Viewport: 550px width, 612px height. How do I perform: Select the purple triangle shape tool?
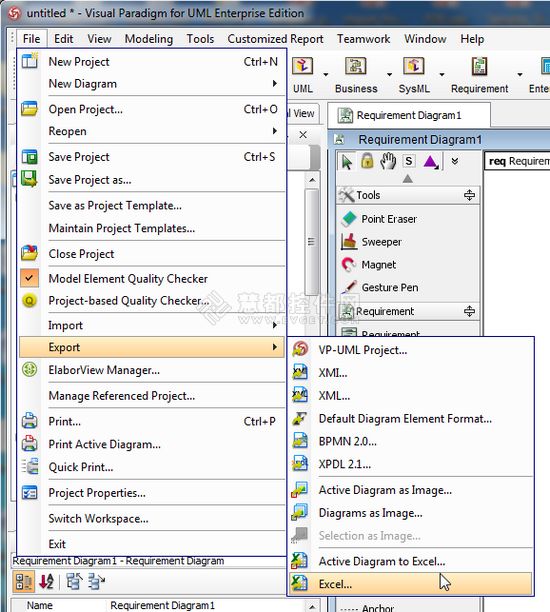click(x=431, y=161)
